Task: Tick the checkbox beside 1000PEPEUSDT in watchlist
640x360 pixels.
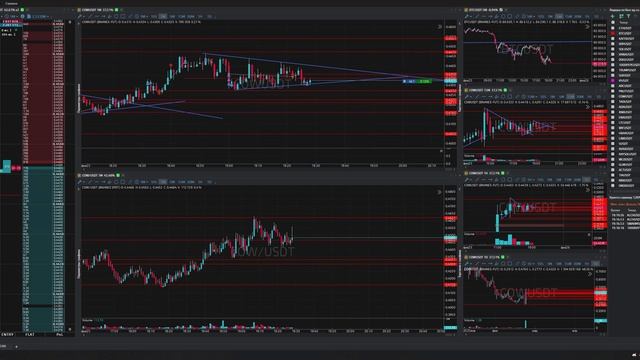Action: pos(613,65)
